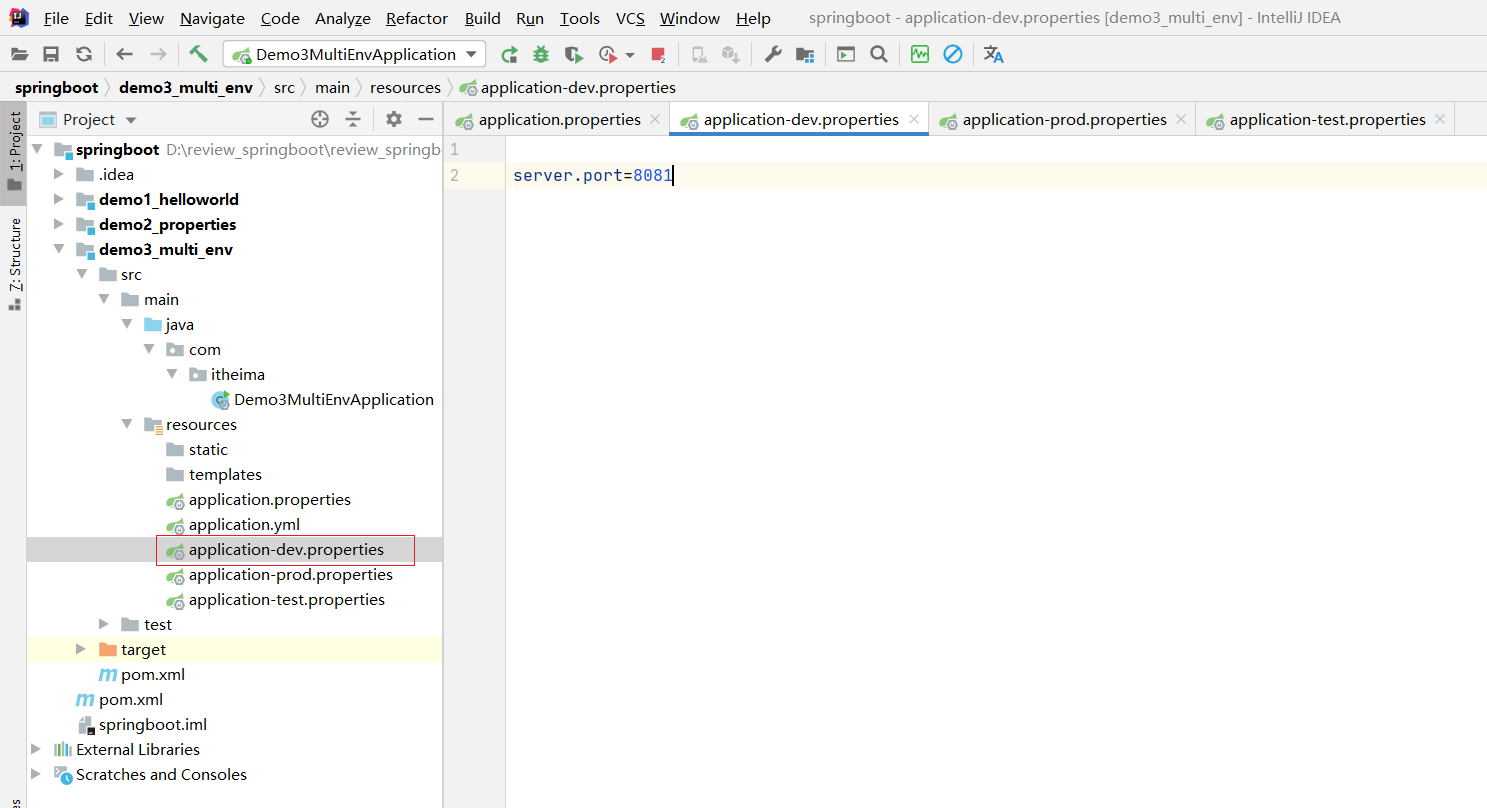Click the Build project hammer icon
The height and width of the screenshot is (808, 1487).
[x=198, y=54]
